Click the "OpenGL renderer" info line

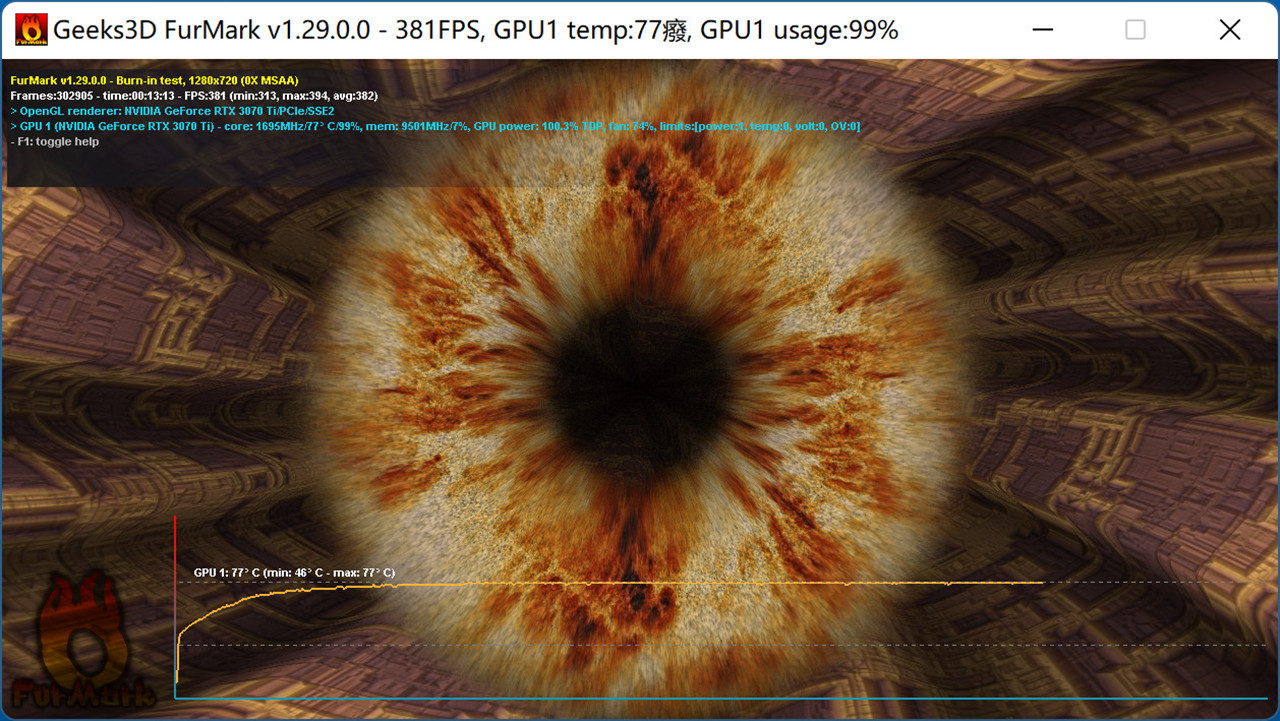point(172,111)
